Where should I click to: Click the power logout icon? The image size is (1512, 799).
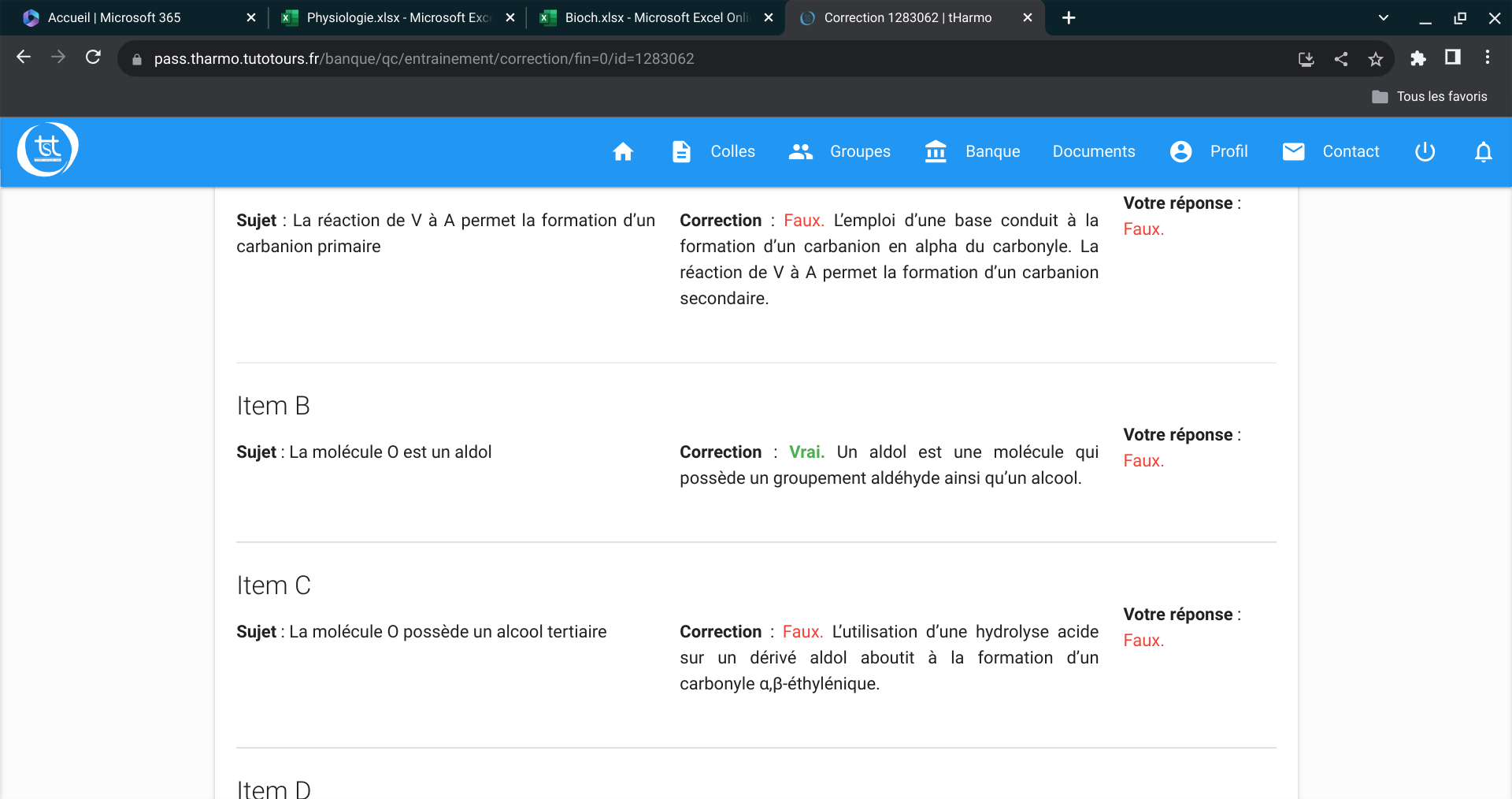pos(1425,151)
